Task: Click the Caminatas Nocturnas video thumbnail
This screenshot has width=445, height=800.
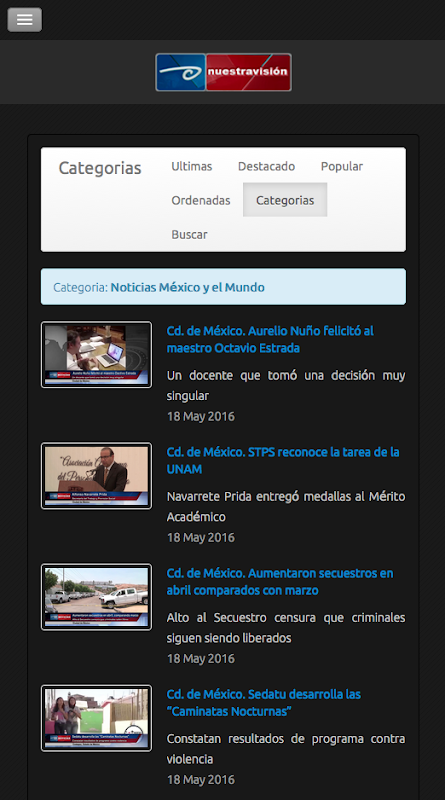Action: 96,718
